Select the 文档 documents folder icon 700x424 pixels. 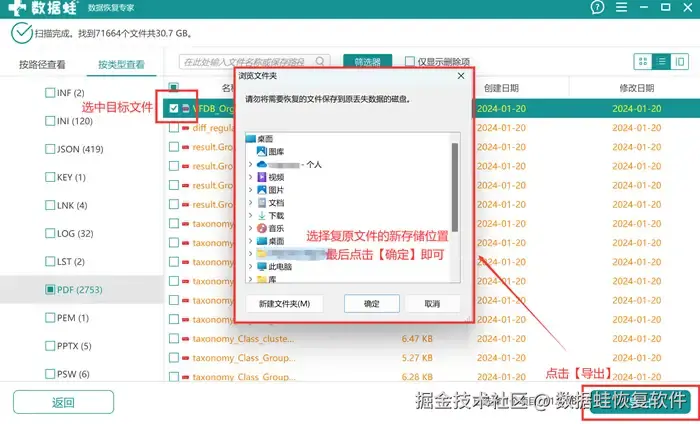pyautogui.click(x=262, y=203)
